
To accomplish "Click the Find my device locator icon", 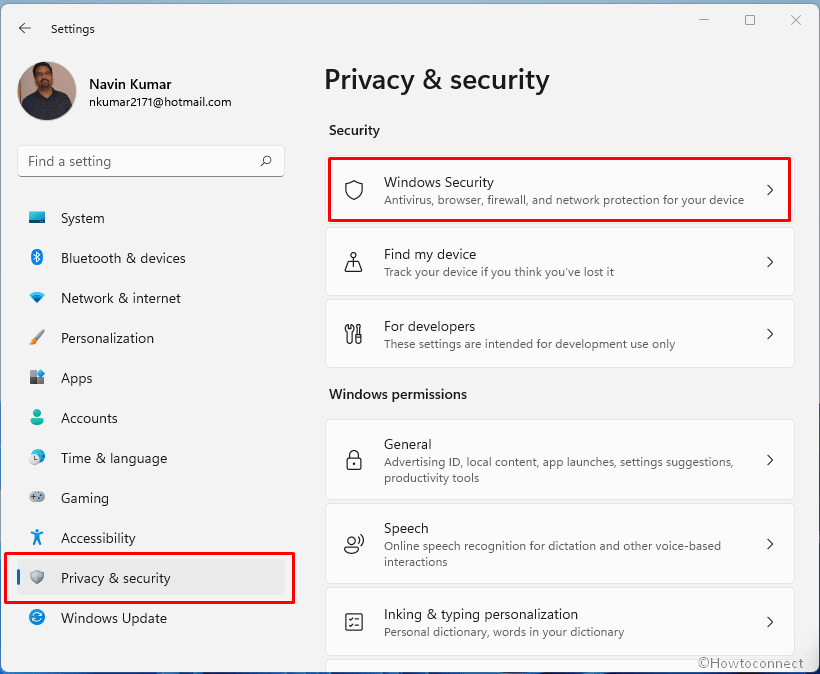I will [x=354, y=262].
